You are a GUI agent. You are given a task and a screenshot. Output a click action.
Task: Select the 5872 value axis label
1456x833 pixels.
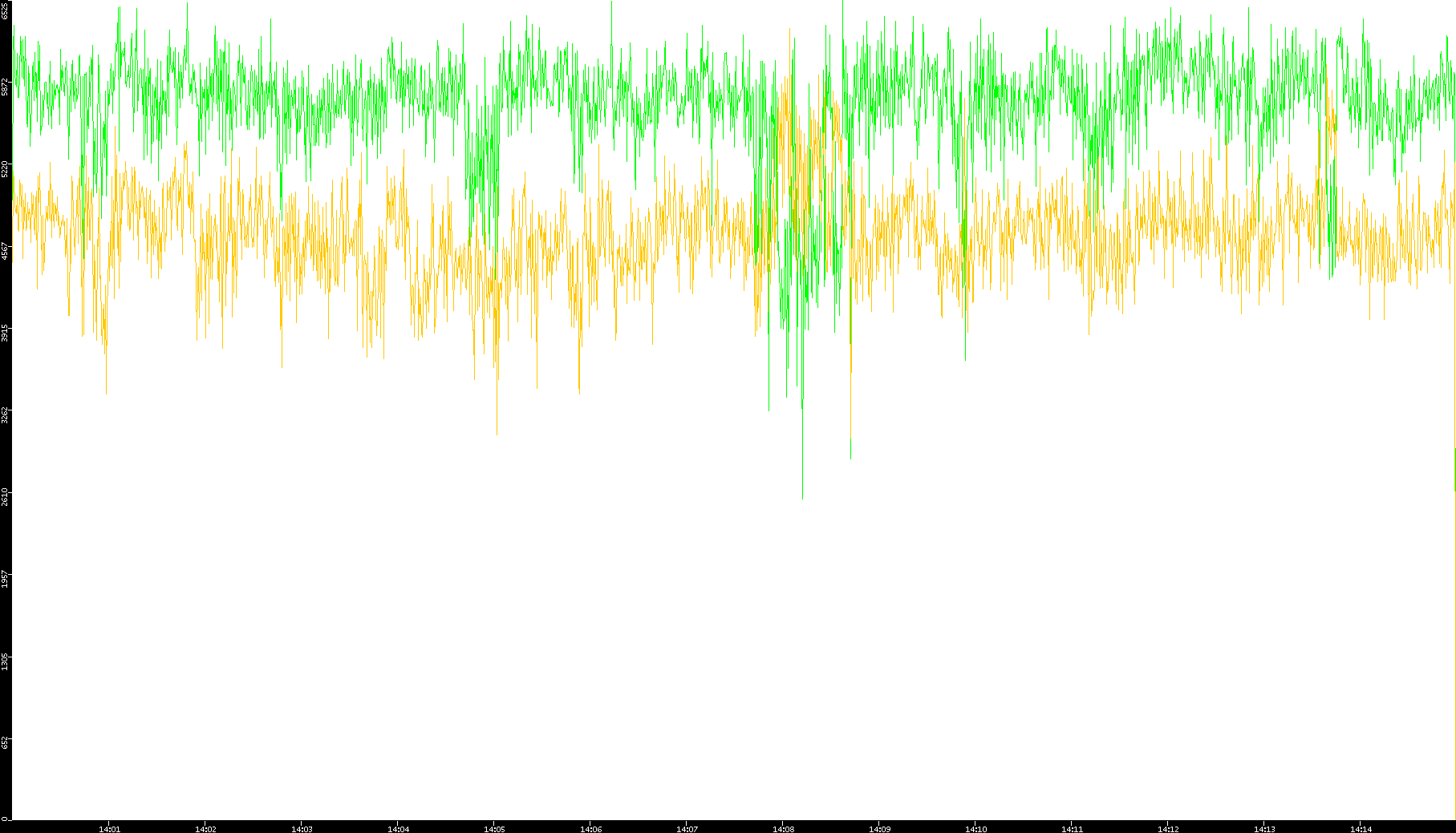(6, 87)
